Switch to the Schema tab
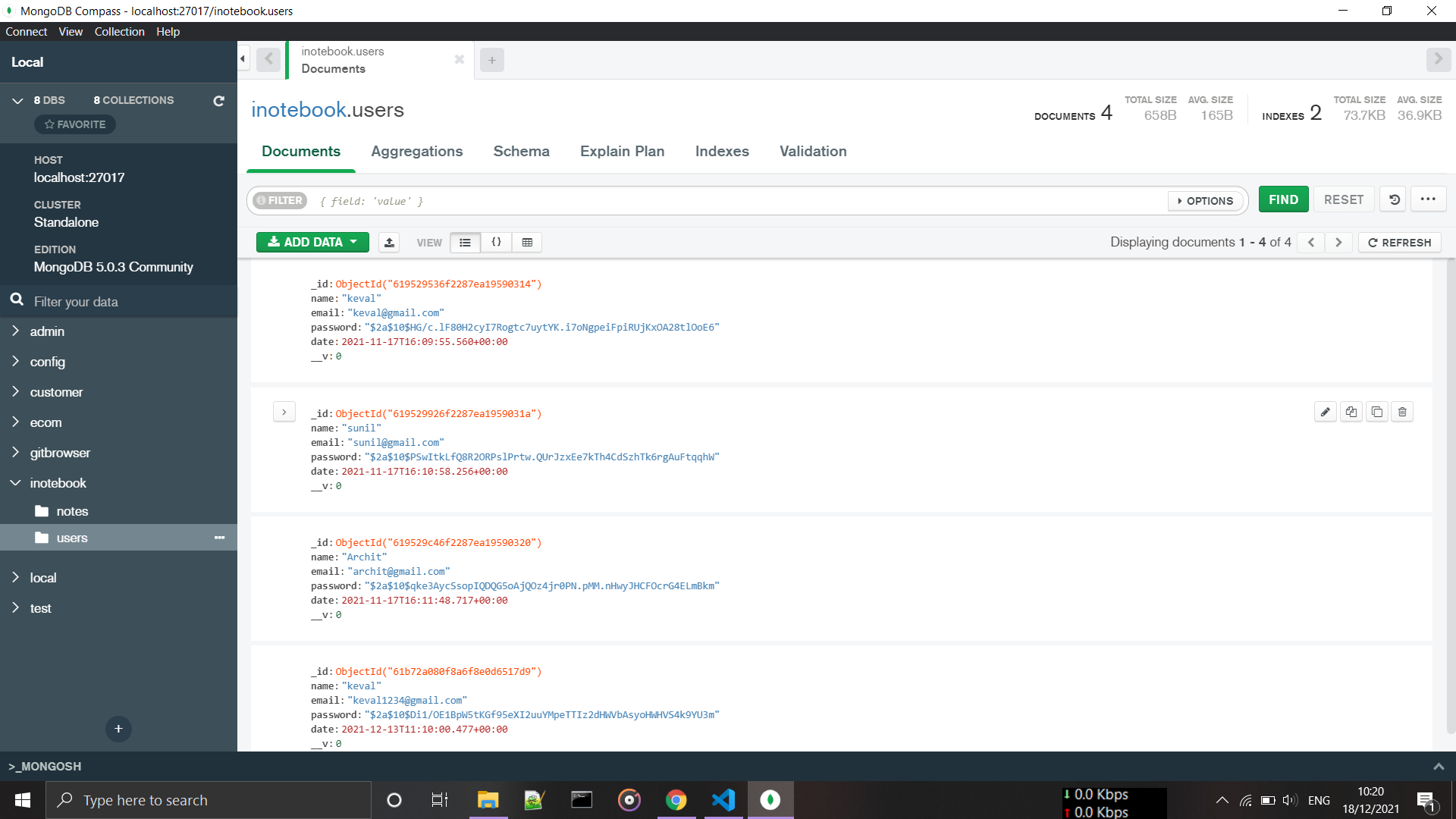This screenshot has height=819, width=1456. [x=521, y=151]
